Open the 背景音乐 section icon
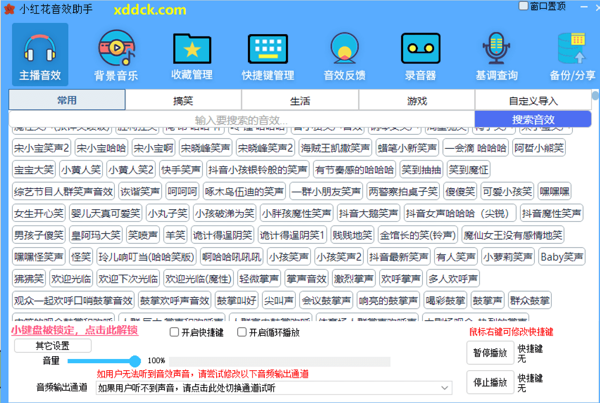The height and width of the screenshot is (403, 600). 116,52
